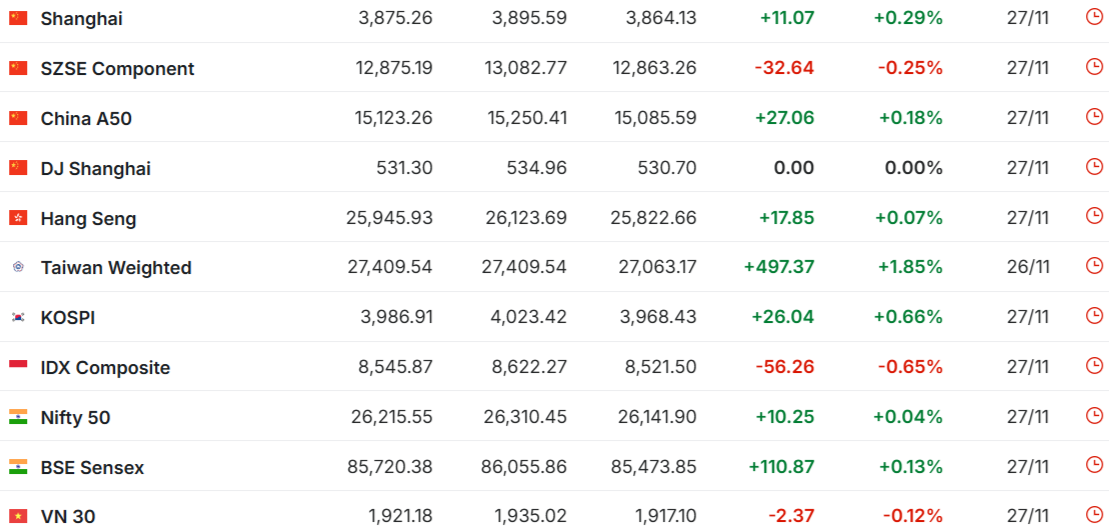This screenshot has width=1109, height=532.
Task: Click BSE Sensex clock icon
Action: click(1094, 466)
